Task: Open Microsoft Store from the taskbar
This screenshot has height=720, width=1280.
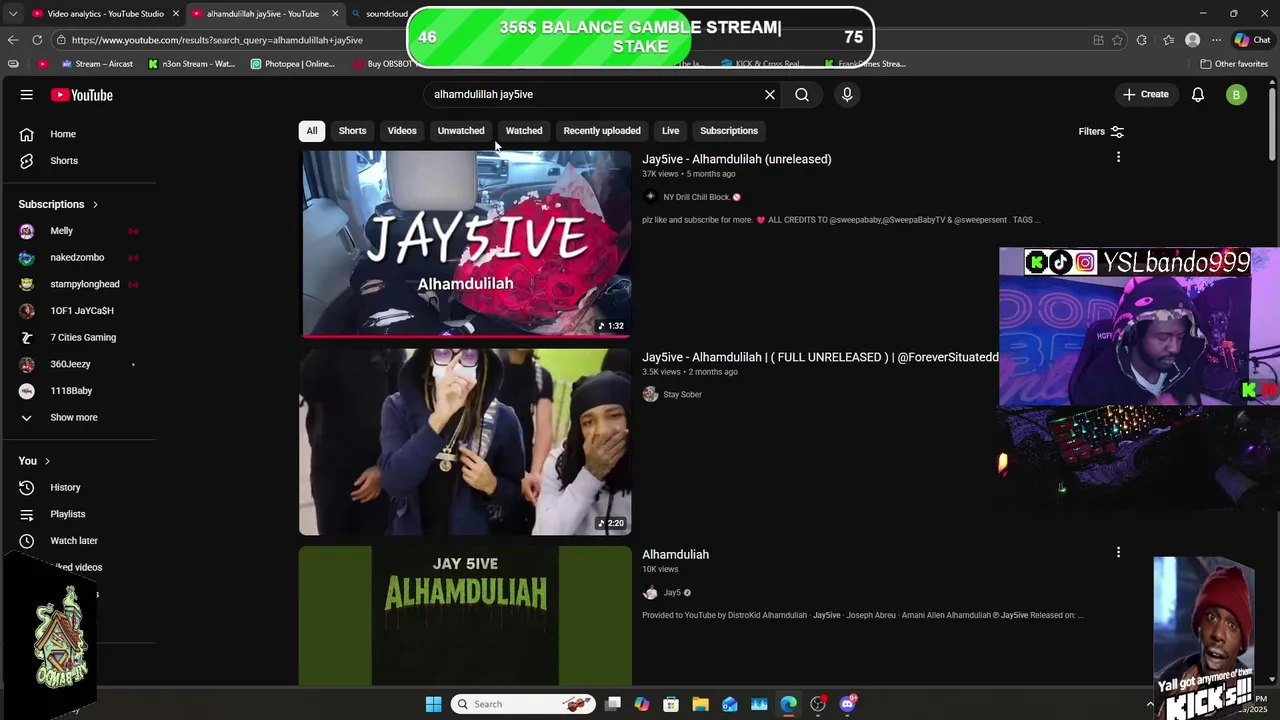Action: (x=671, y=704)
